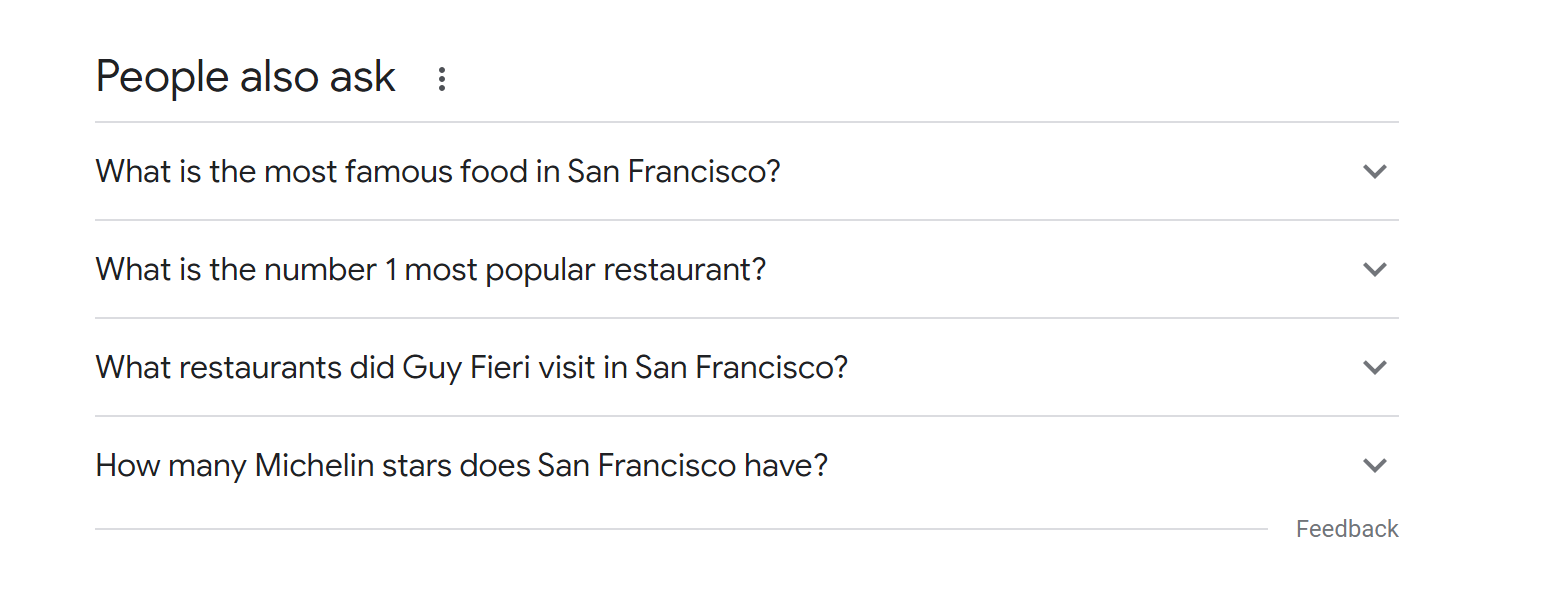Open "What restaurants did Guy Fieri visit in San Francisco?"

(471, 368)
